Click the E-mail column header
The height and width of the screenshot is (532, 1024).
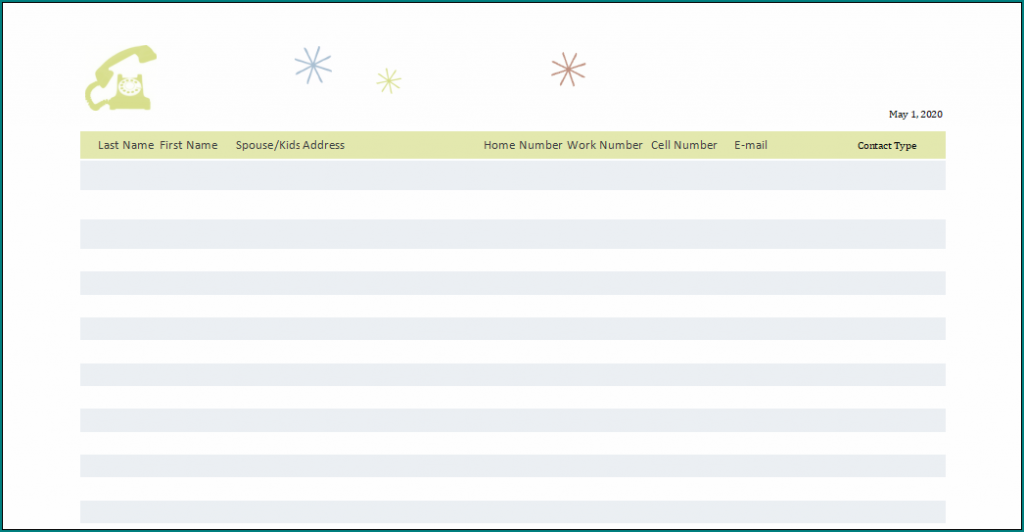[x=751, y=145]
